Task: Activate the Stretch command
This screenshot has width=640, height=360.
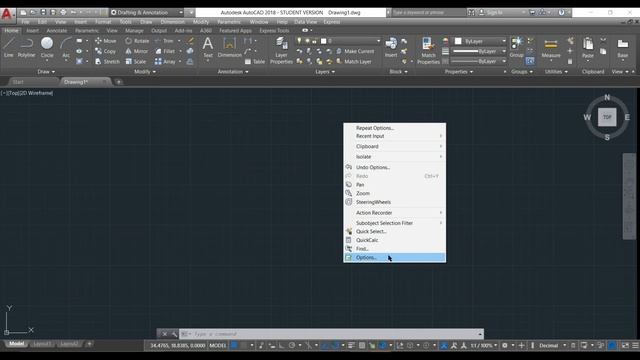Action: click(x=107, y=62)
